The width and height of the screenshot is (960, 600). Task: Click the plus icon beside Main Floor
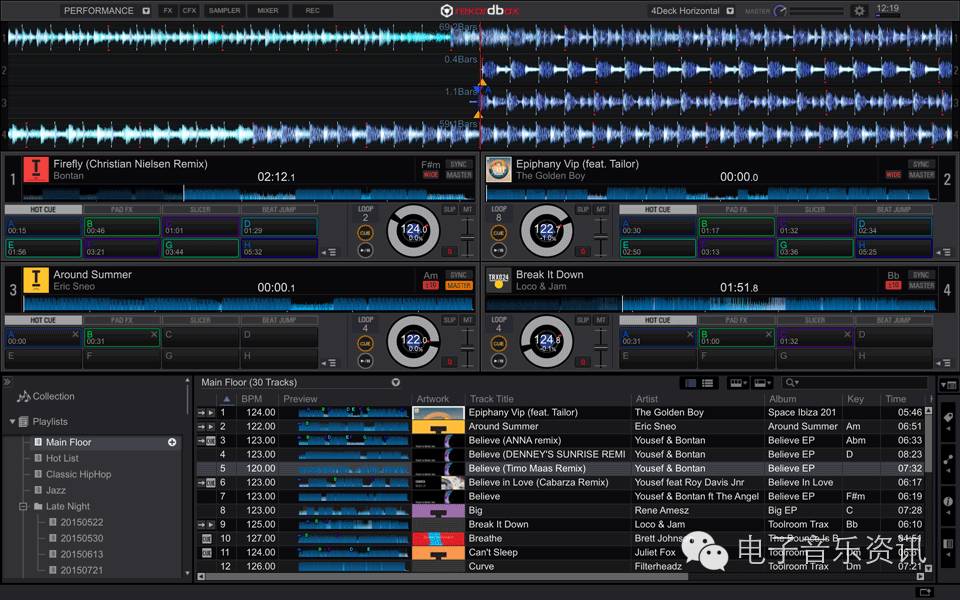click(172, 442)
